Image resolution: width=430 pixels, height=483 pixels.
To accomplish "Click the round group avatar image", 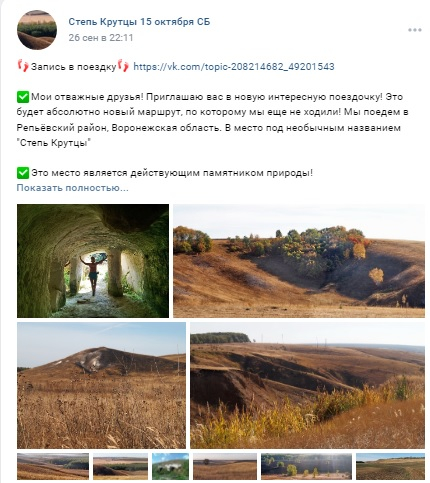I will point(37,30).
